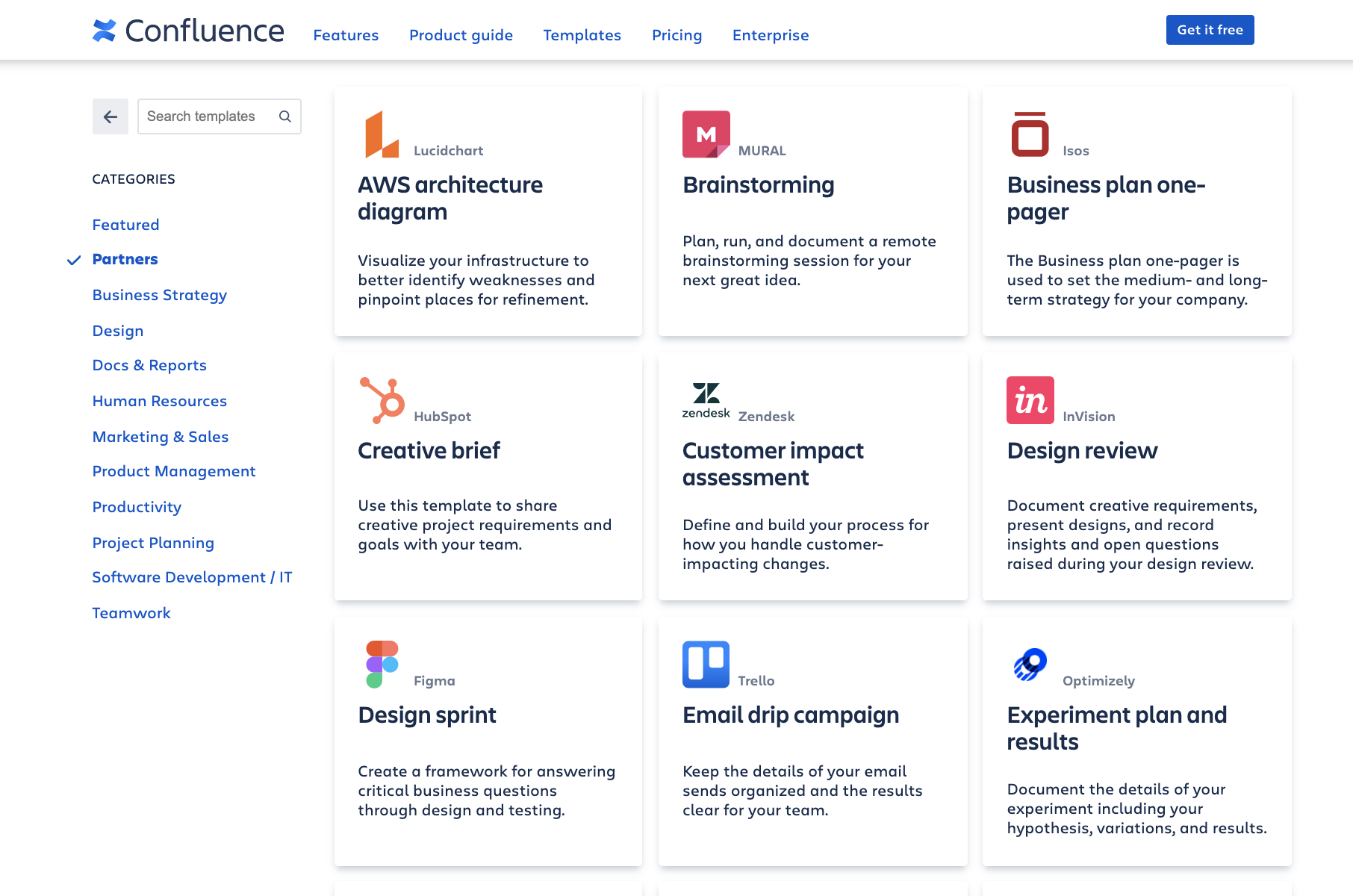1353x896 pixels.
Task: Click the Lucidchart logo icon
Action: click(x=382, y=134)
